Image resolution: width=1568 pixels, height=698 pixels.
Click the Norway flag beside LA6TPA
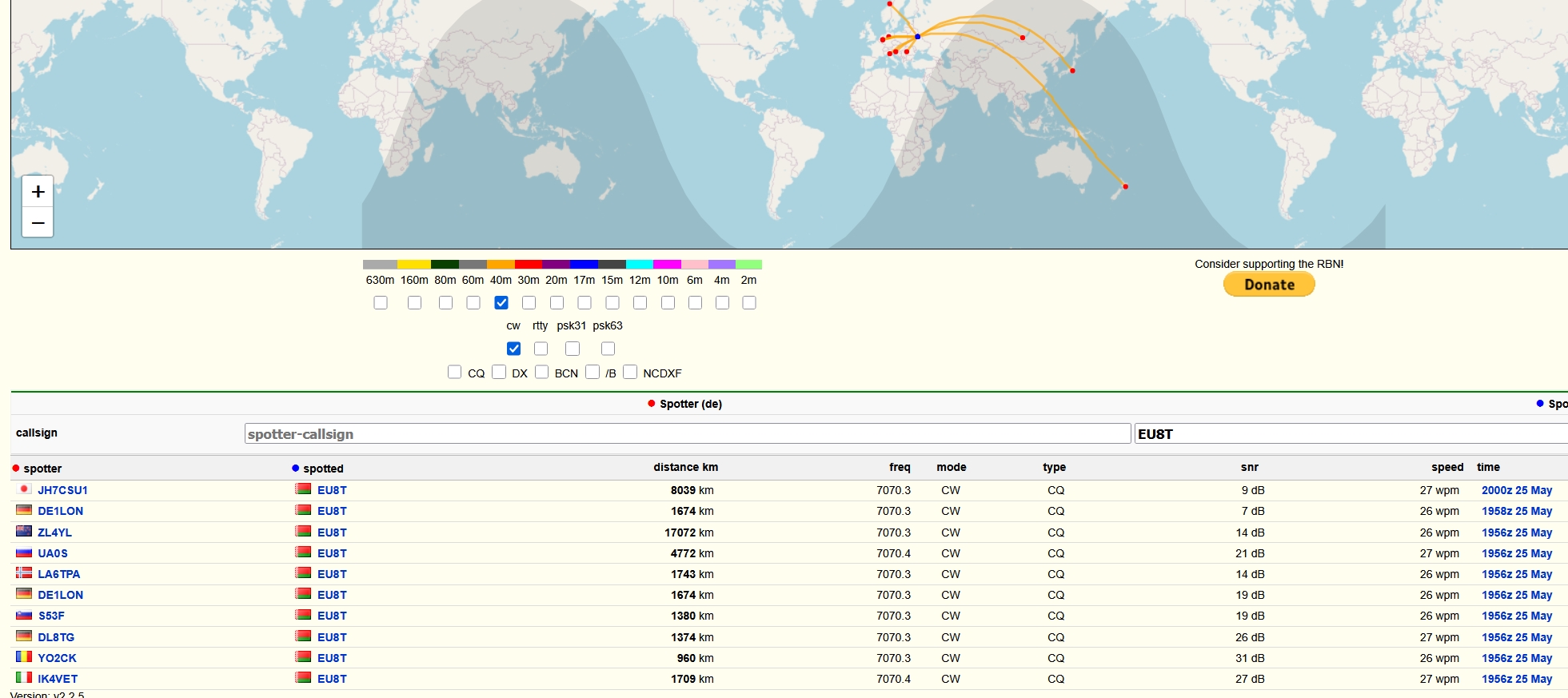click(x=24, y=573)
